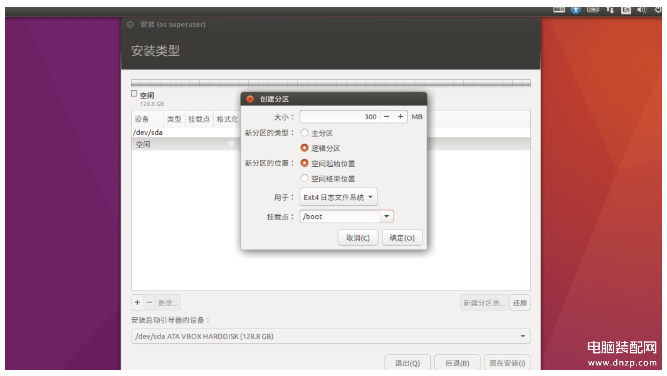The width and height of the screenshot is (667, 376).
Task: Click the 退出(Q) button
Action: [407, 363]
